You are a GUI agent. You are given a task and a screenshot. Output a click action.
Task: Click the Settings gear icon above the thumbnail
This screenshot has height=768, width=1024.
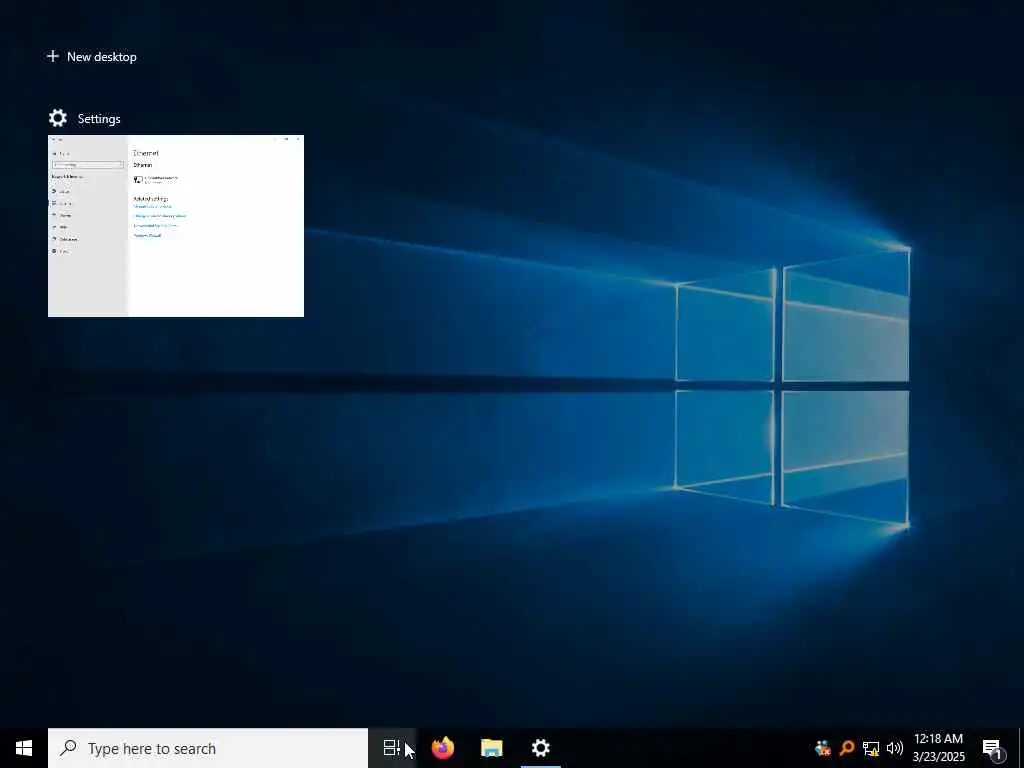[57, 118]
